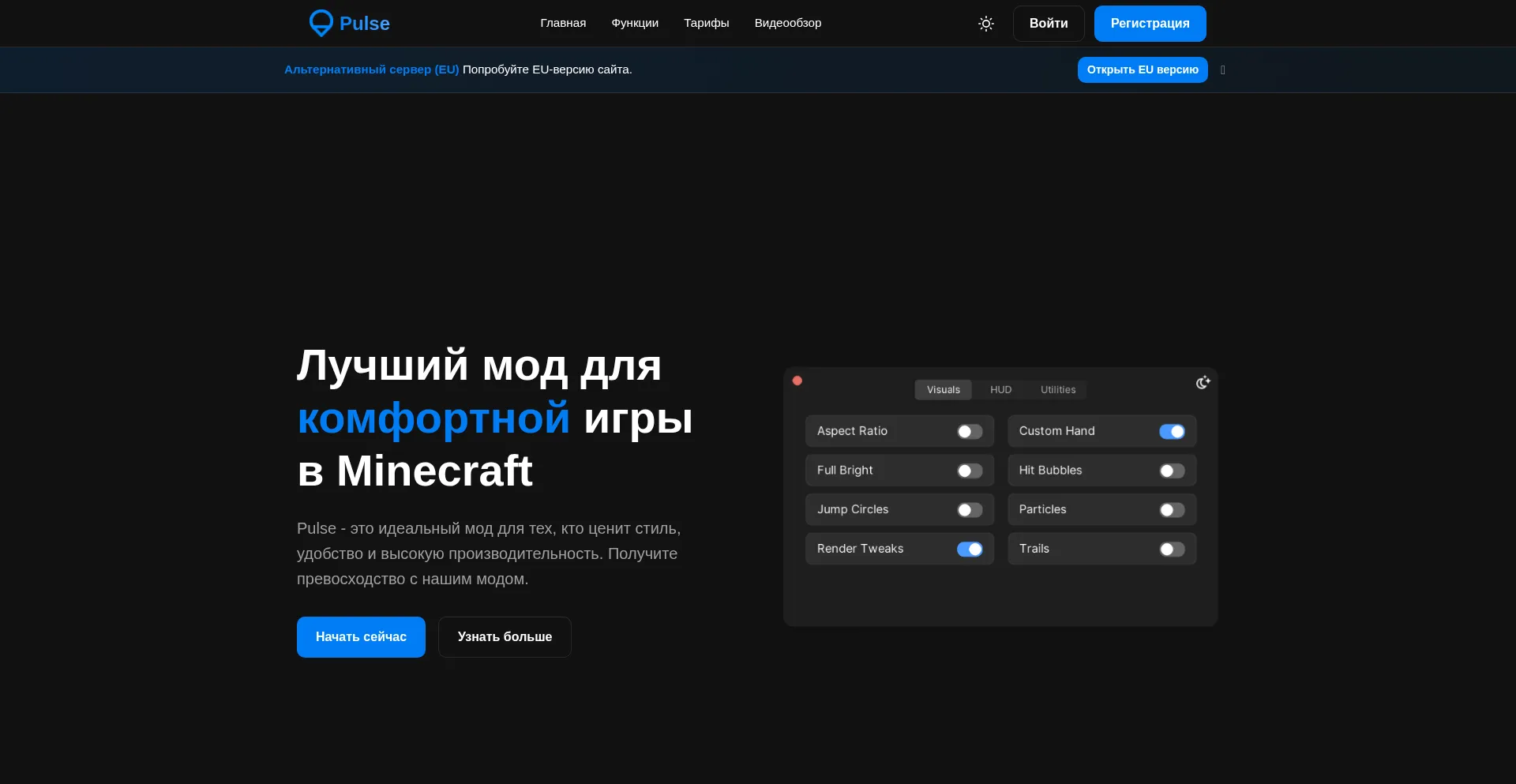Switch on Jump Circles
The height and width of the screenshot is (784, 1516).
tap(970, 511)
